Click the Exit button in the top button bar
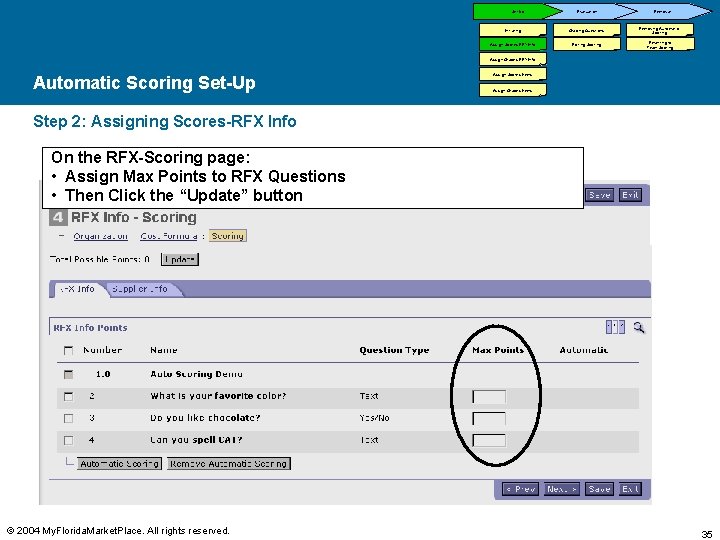Screen dimensions: 720x540 630,195
